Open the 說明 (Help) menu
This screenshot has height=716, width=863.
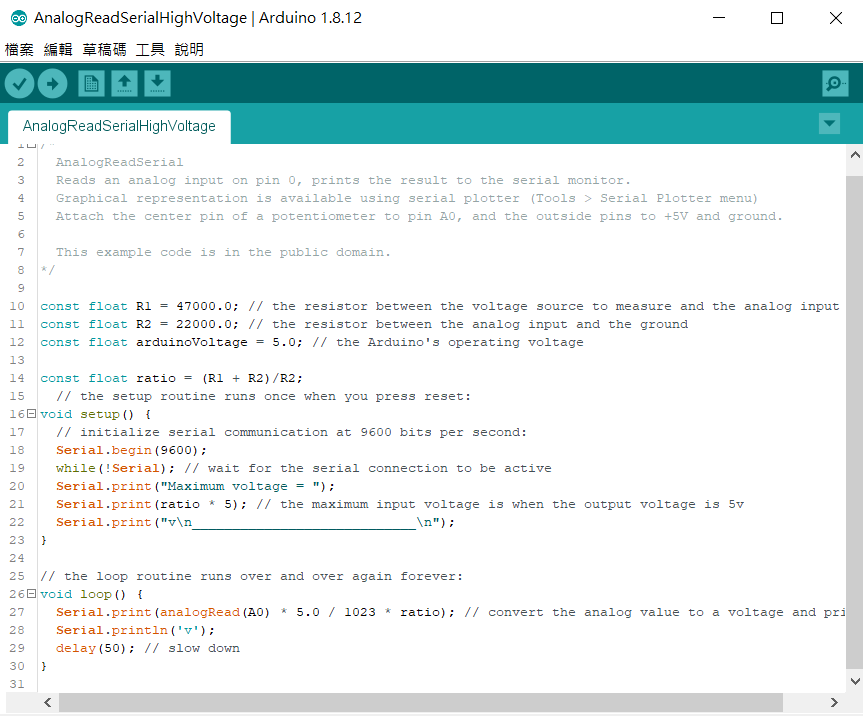189,49
